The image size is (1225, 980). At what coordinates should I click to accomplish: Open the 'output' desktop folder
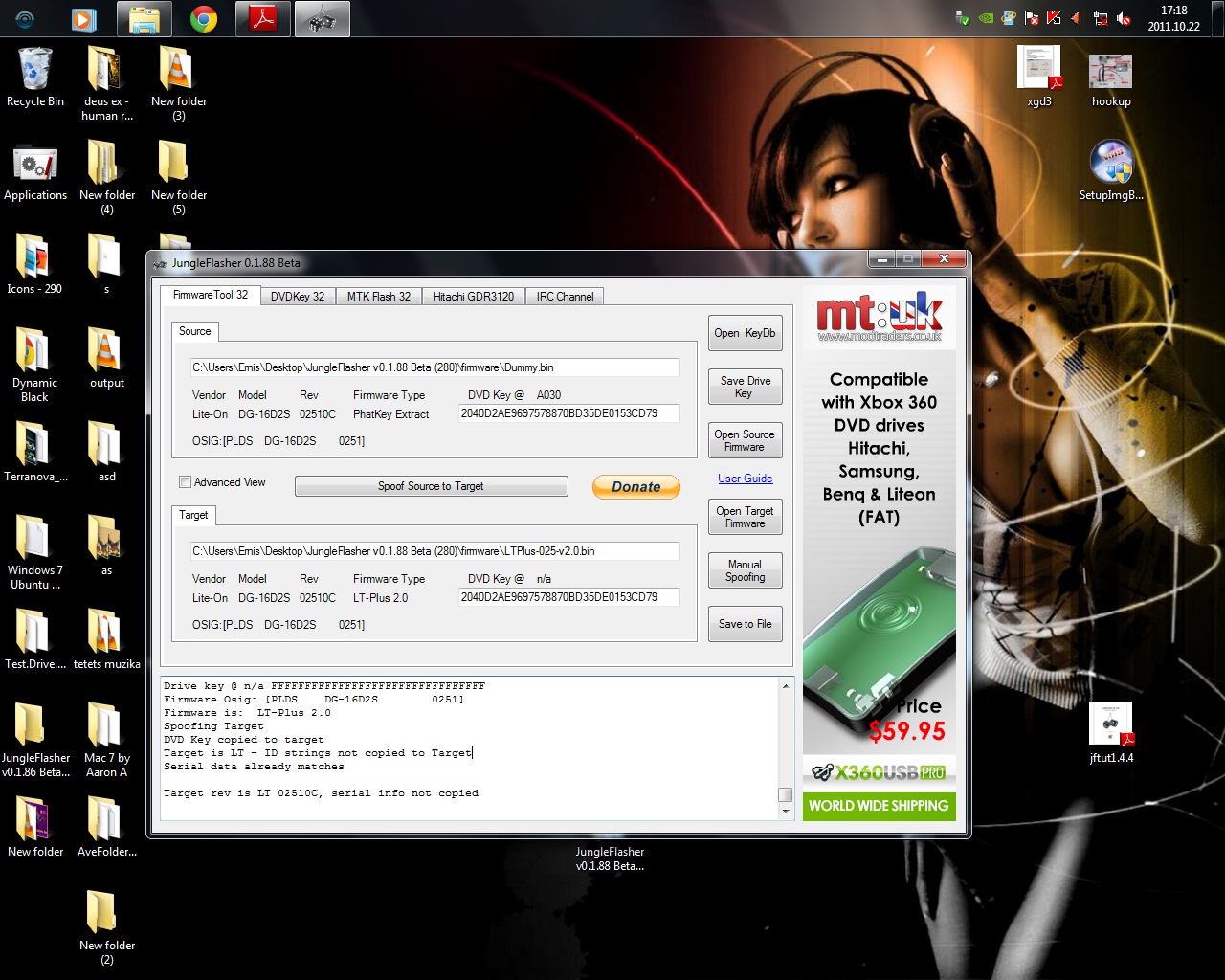click(x=106, y=357)
